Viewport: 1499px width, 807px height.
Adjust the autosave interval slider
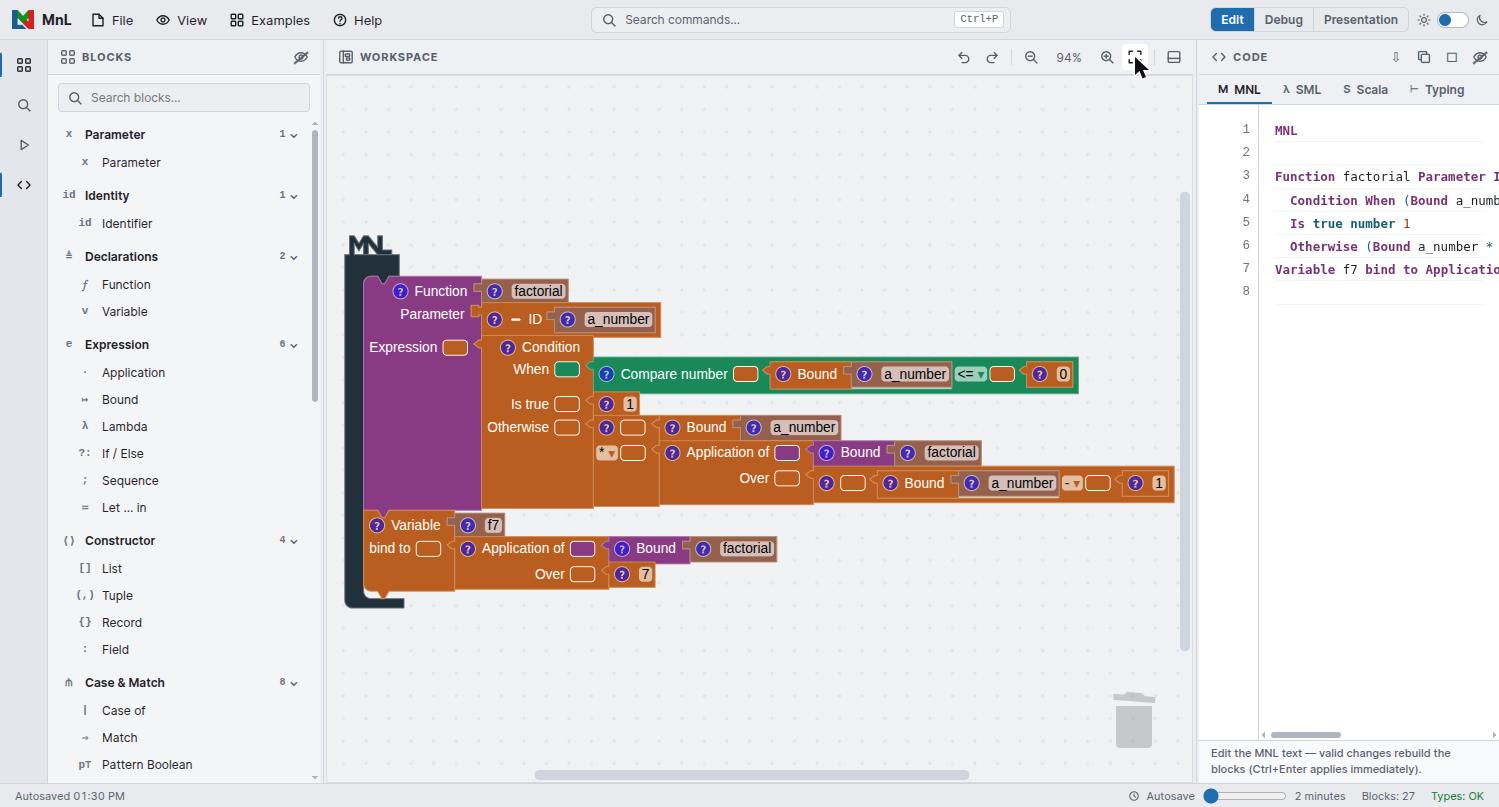[x=1244, y=796]
